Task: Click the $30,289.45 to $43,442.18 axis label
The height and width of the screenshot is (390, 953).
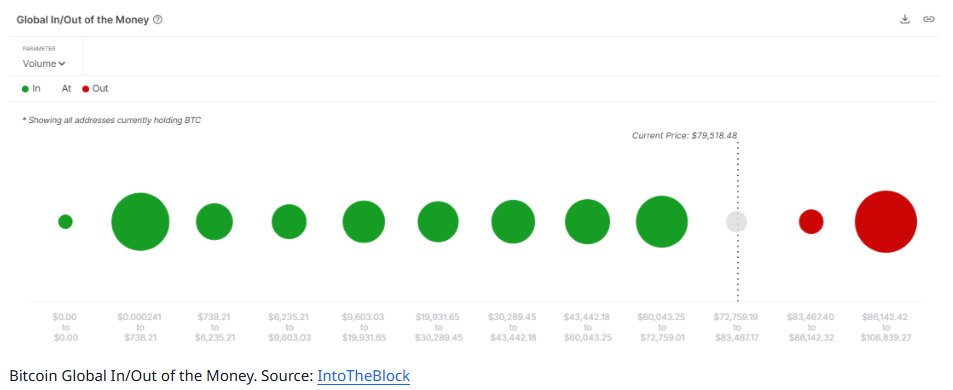Action: (x=513, y=327)
